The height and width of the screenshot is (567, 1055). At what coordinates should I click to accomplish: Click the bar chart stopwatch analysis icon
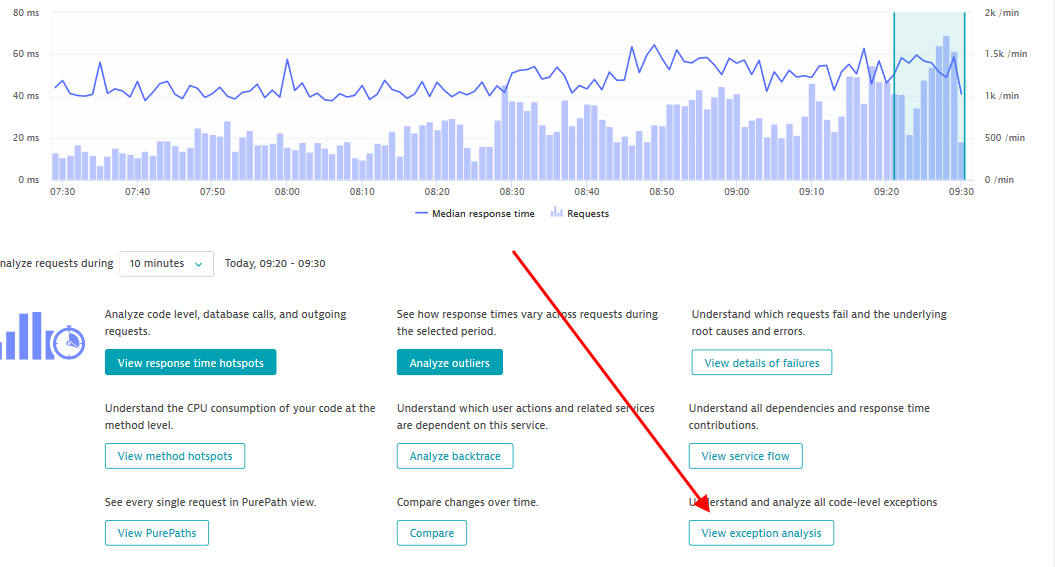click(43, 337)
